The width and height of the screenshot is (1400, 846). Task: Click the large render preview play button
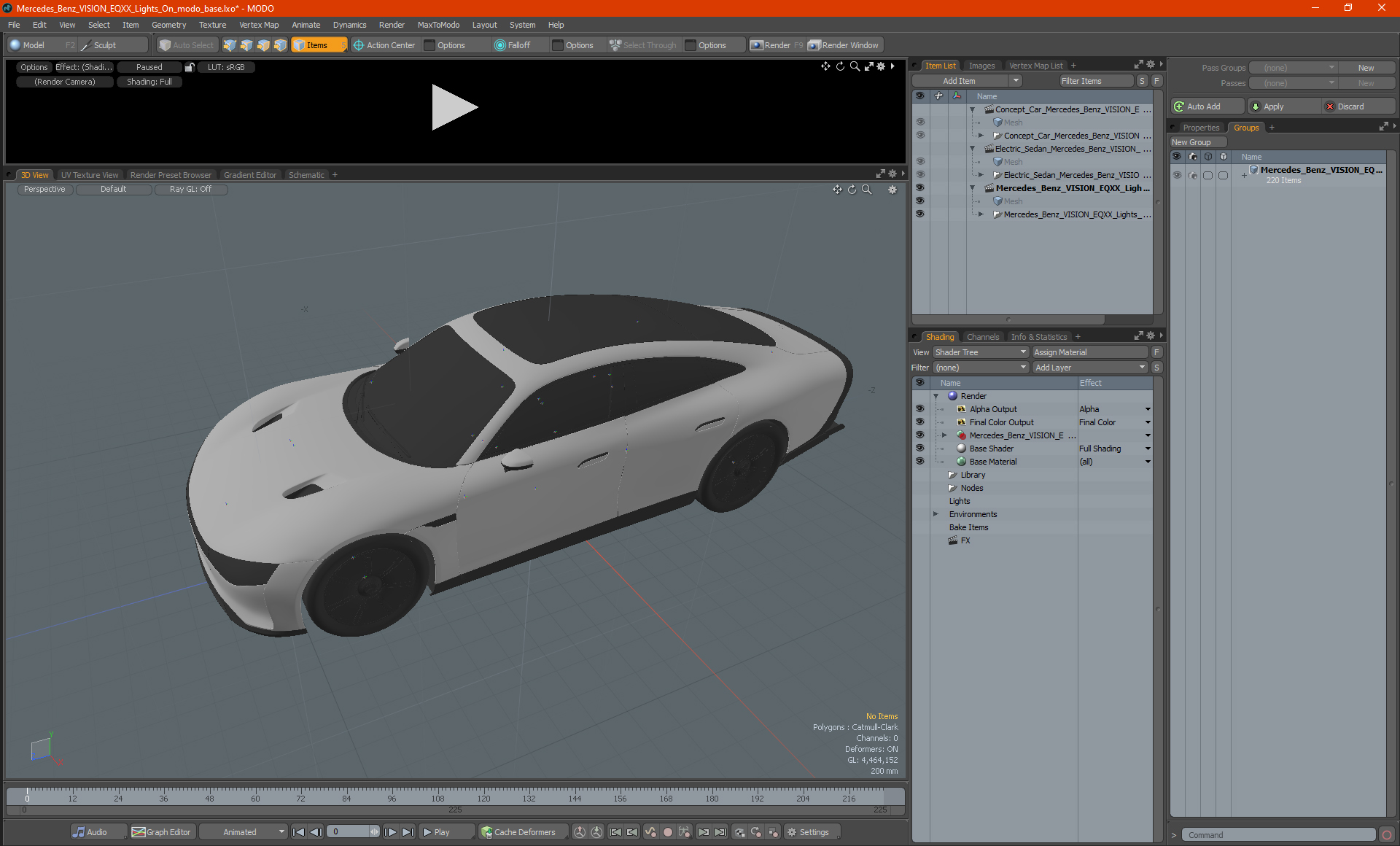pos(454,107)
